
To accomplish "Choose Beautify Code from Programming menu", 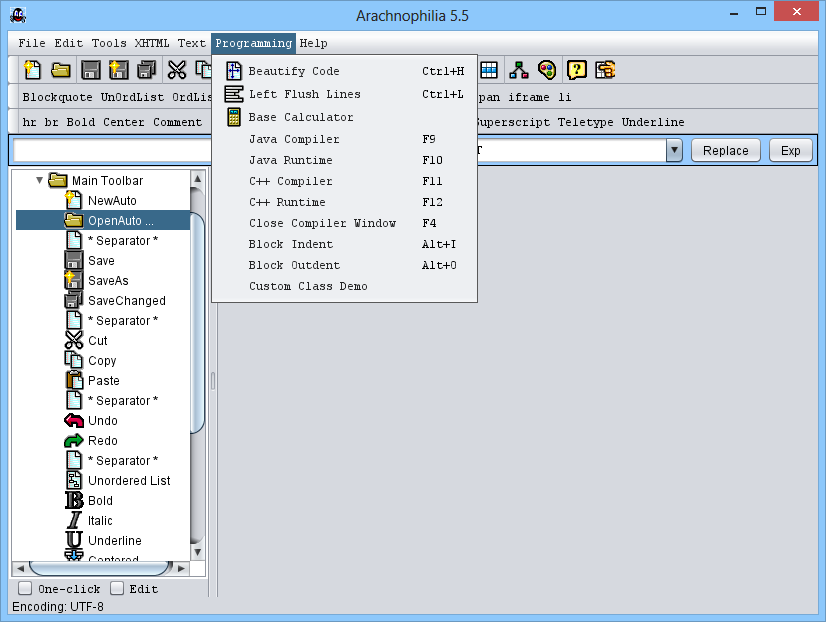I will click(345, 71).
